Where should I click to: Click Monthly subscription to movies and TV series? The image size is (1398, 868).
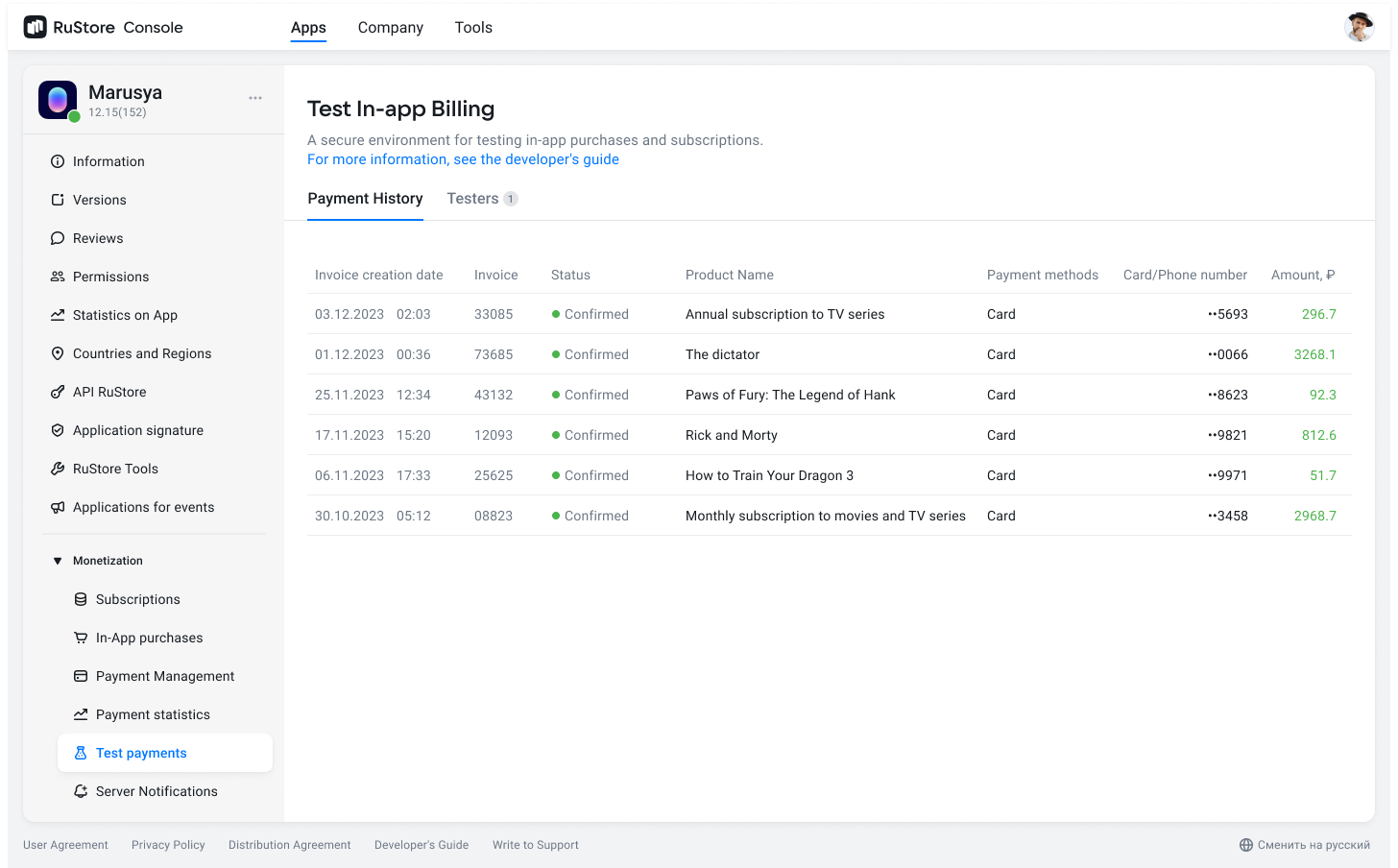click(826, 516)
